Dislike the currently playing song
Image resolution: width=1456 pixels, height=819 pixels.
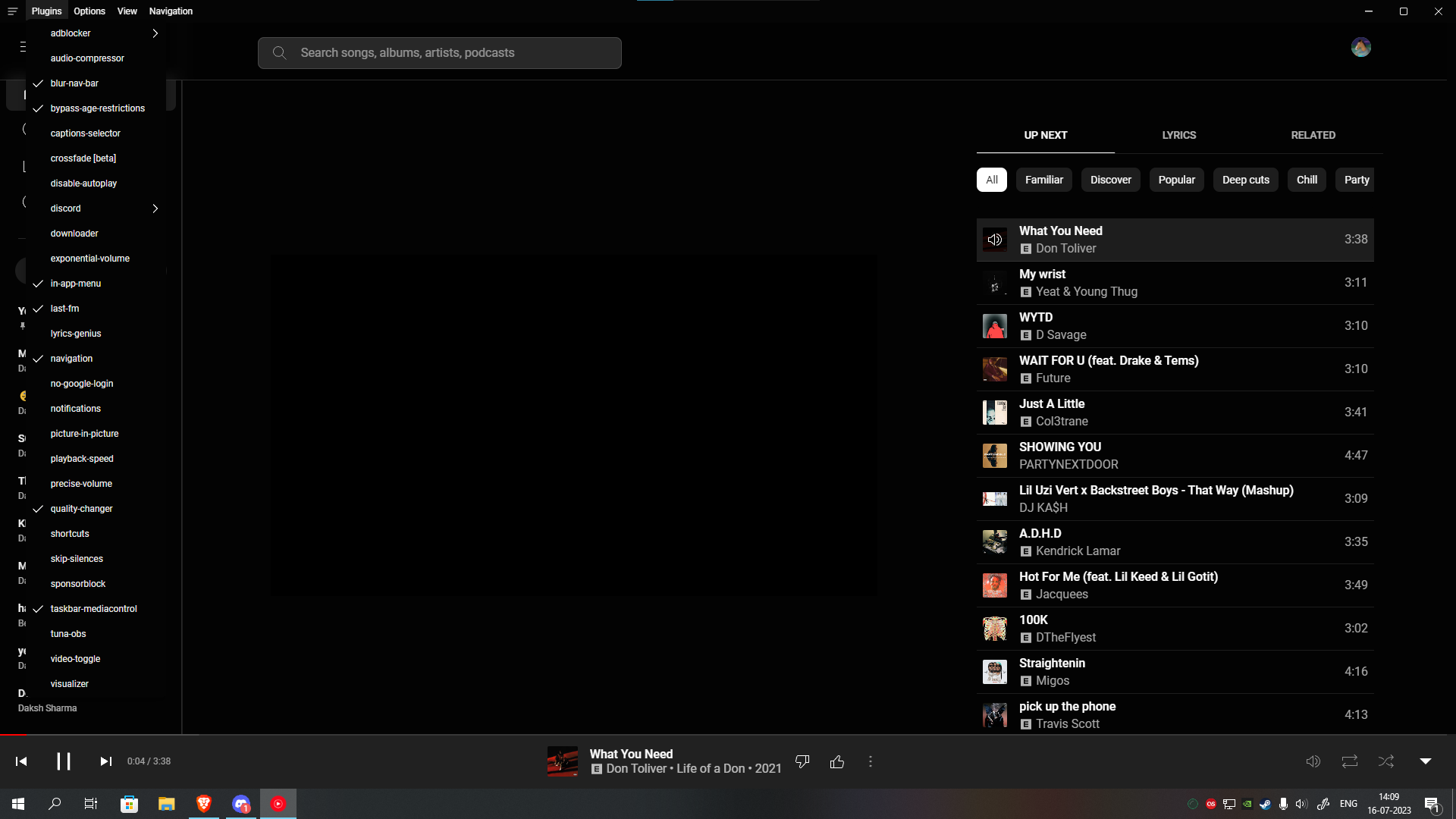pyautogui.click(x=802, y=761)
